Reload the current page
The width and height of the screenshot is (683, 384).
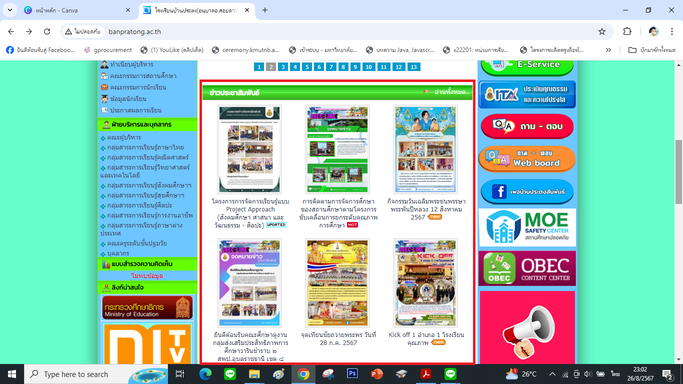pyautogui.click(x=47, y=31)
